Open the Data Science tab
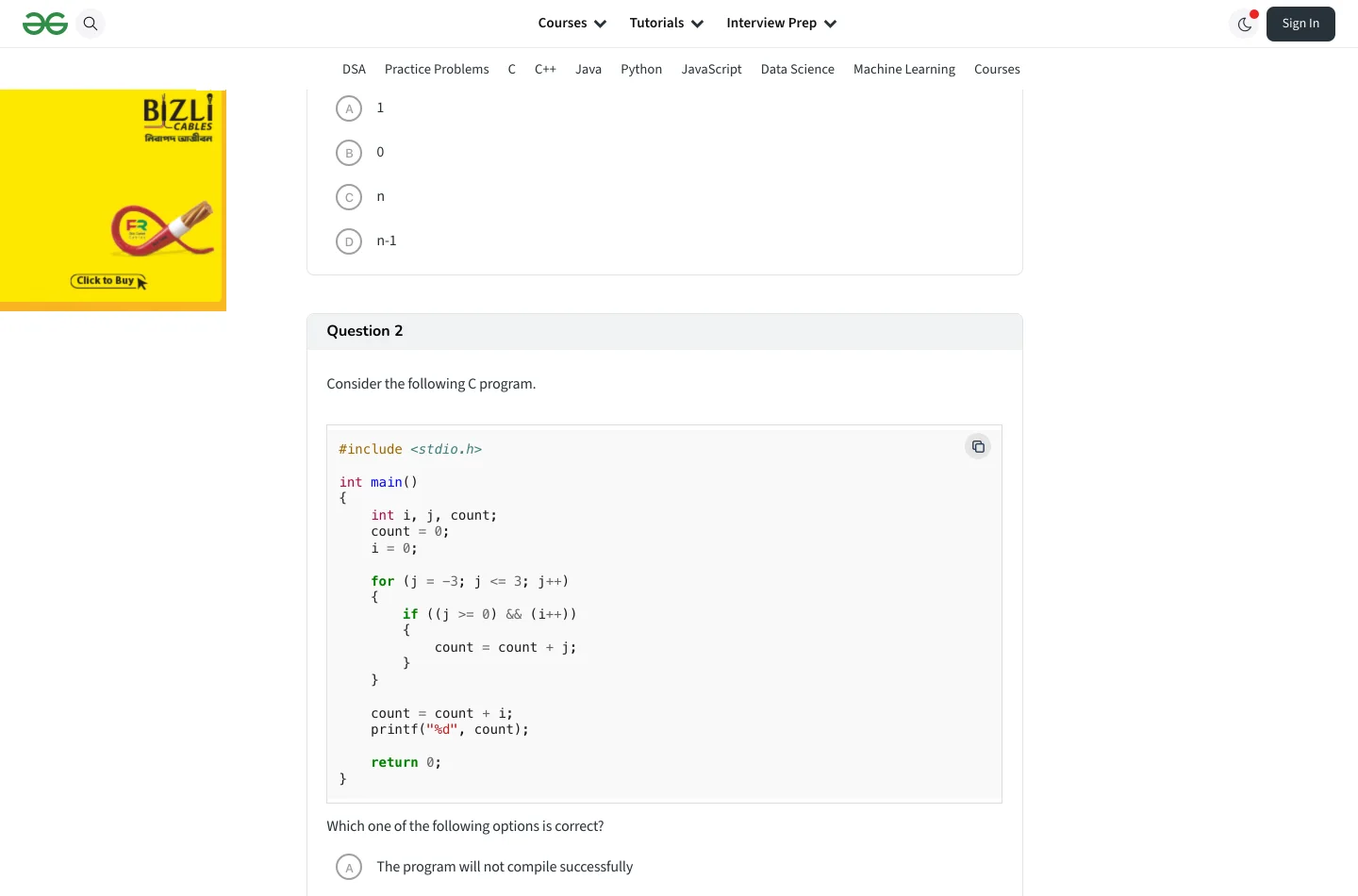 (x=798, y=69)
